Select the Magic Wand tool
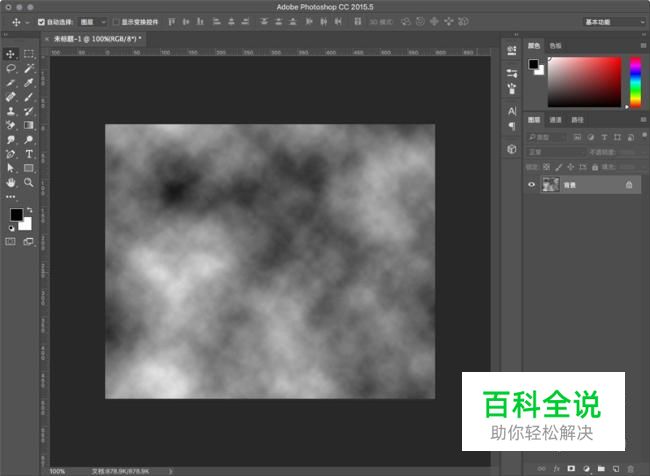The height and width of the screenshot is (476, 650). click(x=29, y=68)
